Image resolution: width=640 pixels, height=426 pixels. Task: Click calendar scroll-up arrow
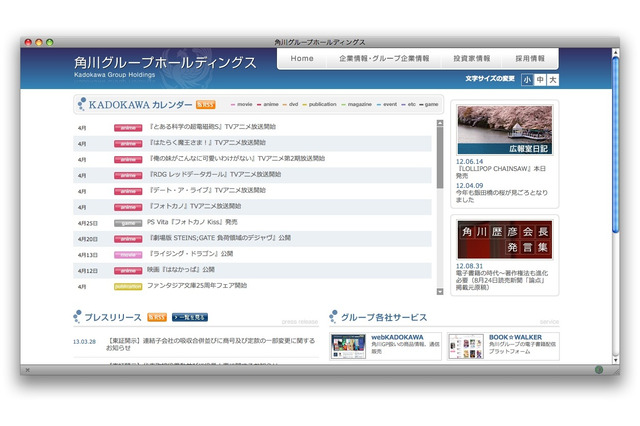[440, 123]
